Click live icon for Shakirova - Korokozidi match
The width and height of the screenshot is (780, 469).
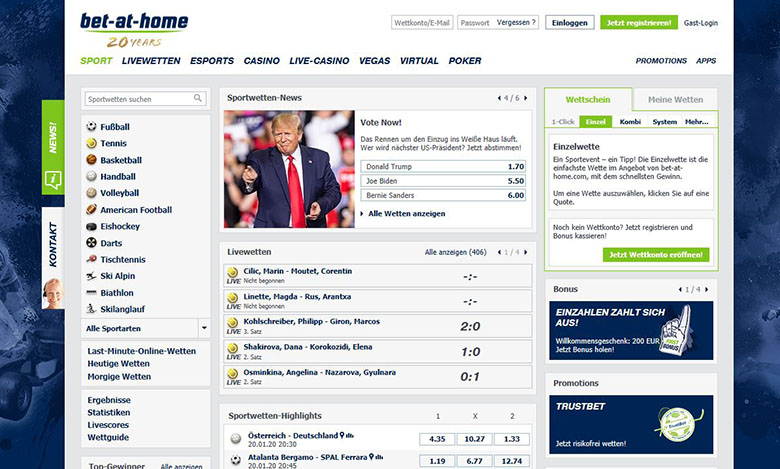232,351
